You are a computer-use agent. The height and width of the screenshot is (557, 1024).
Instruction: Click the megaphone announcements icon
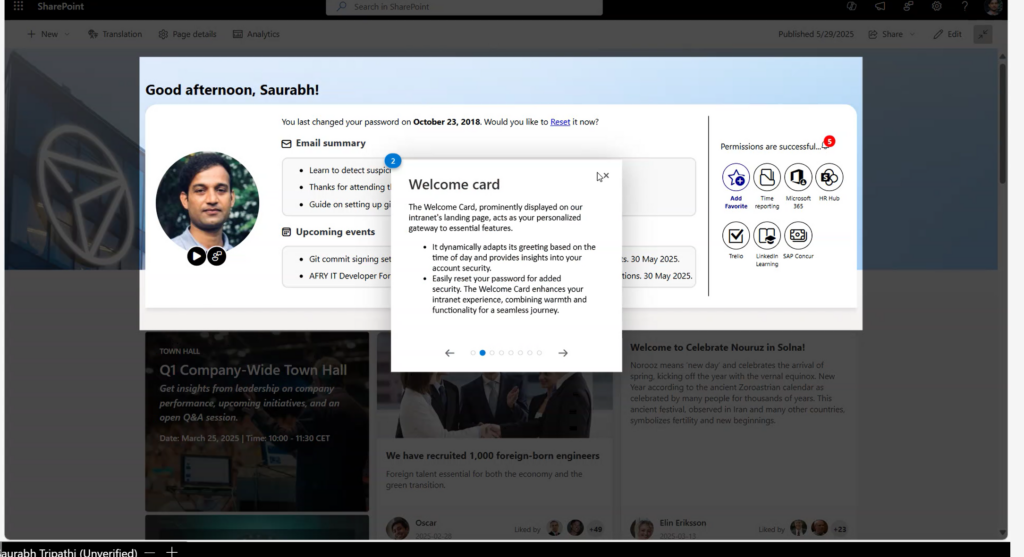[880, 7]
